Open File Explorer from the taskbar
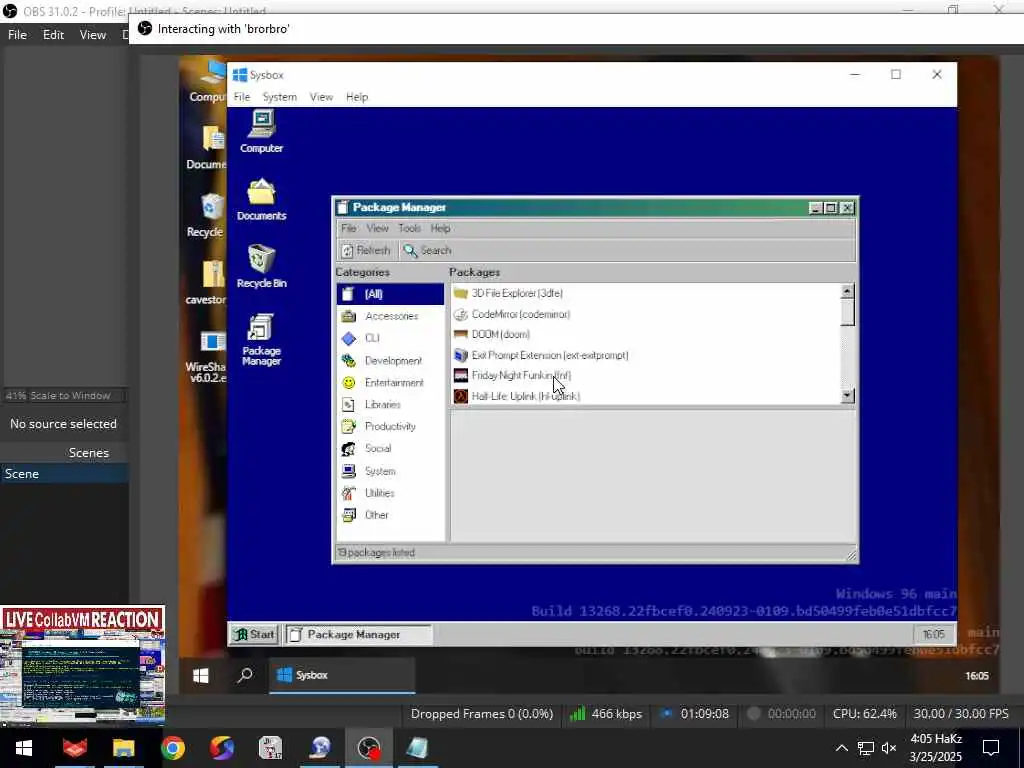The width and height of the screenshot is (1024, 768). (123, 748)
